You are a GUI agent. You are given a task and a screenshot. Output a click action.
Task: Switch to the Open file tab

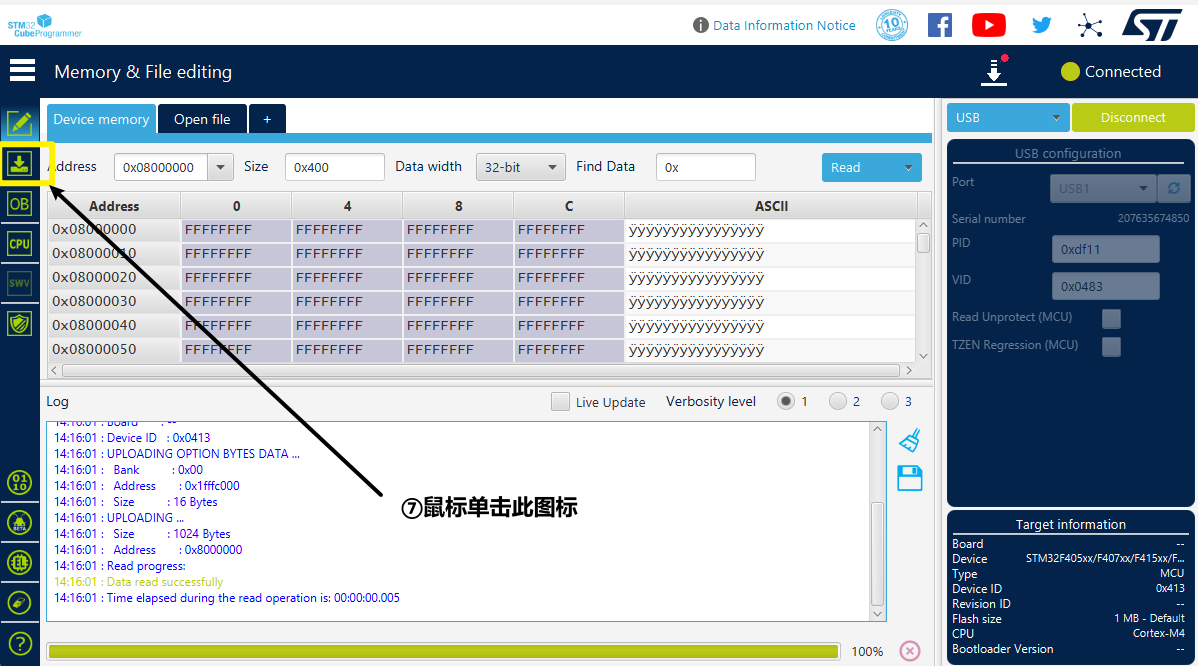(x=202, y=119)
